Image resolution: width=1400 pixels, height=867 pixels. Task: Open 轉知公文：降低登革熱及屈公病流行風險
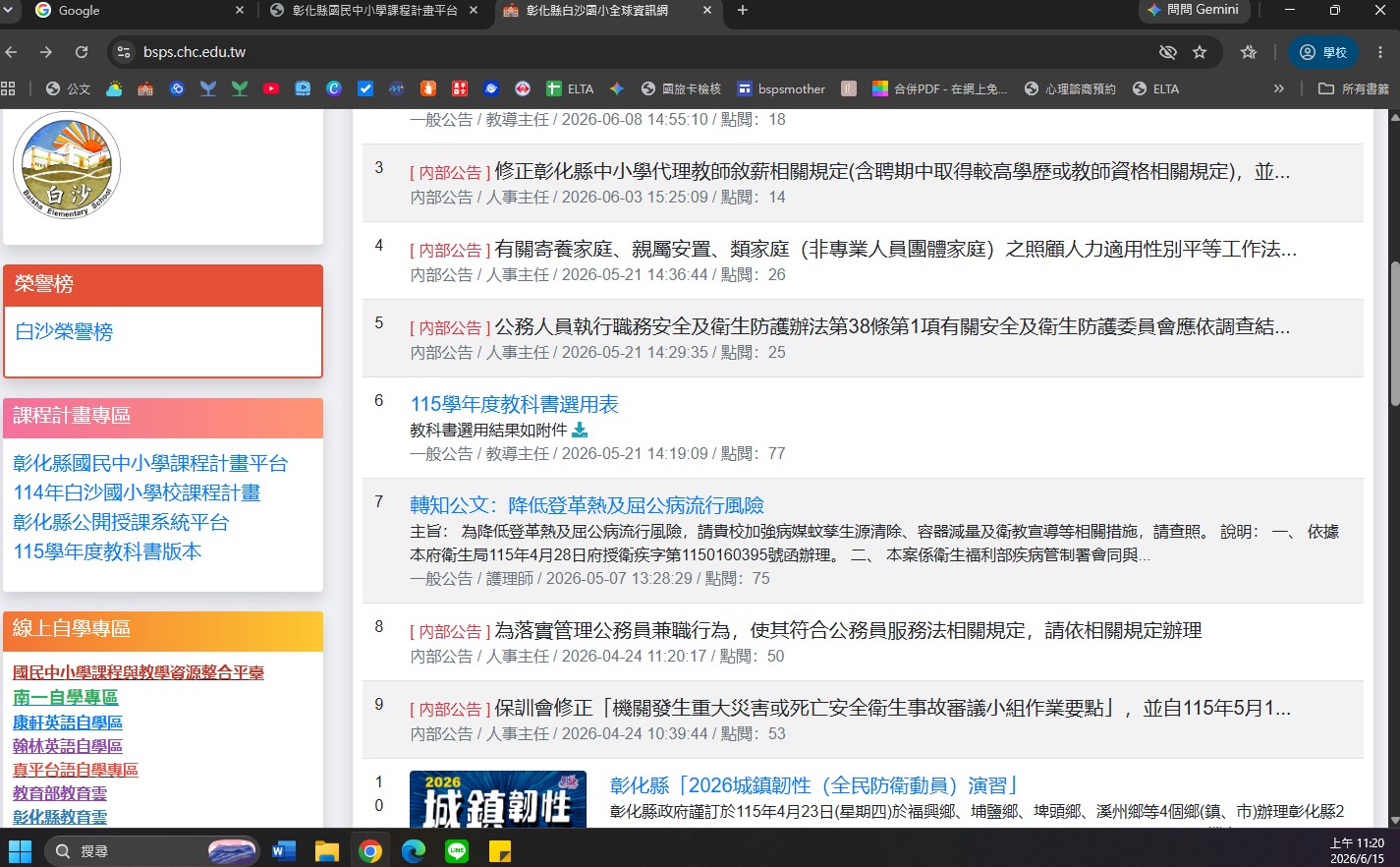coord(587,505)
